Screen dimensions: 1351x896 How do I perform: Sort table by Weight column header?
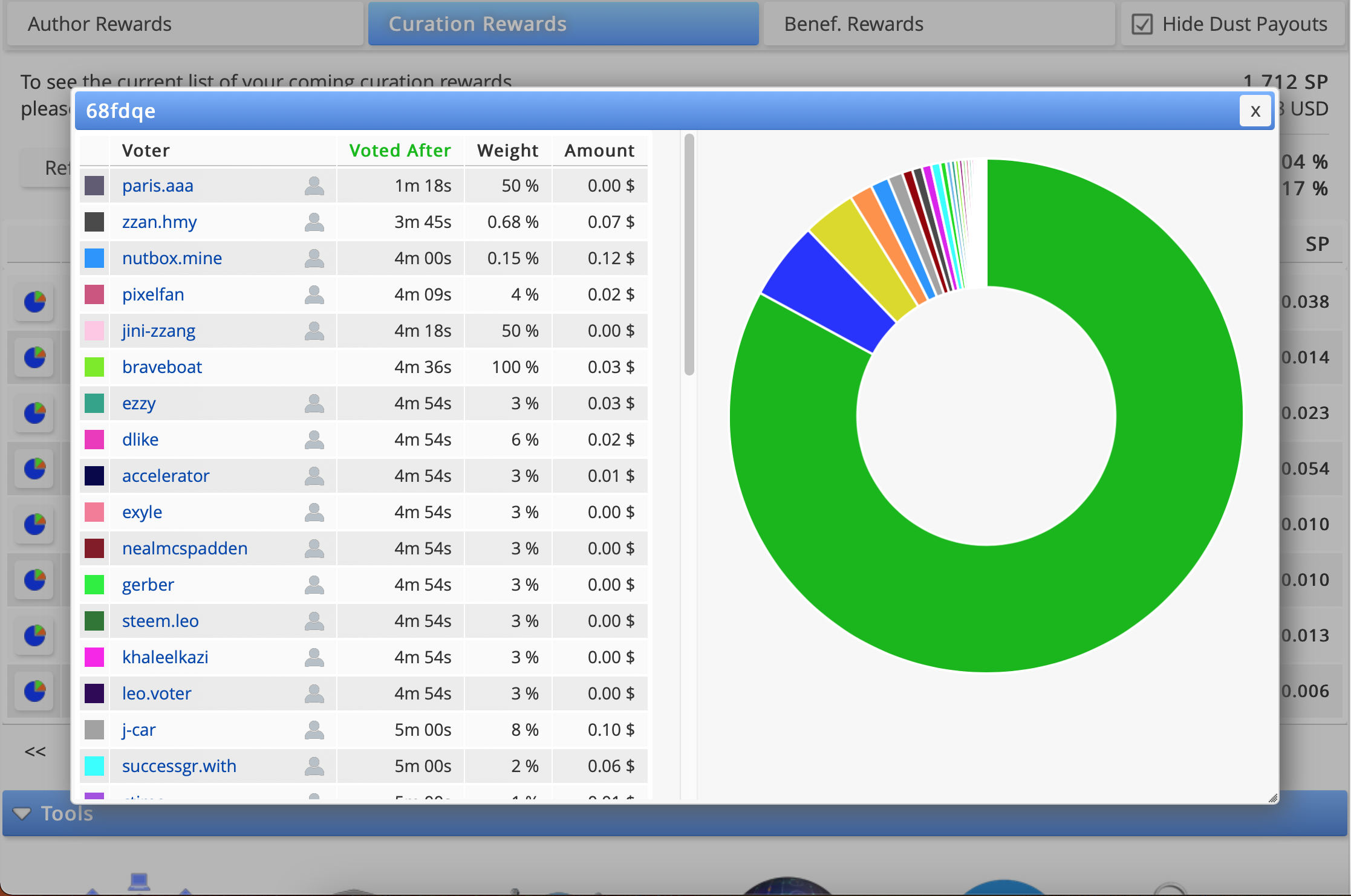point(507,151)
